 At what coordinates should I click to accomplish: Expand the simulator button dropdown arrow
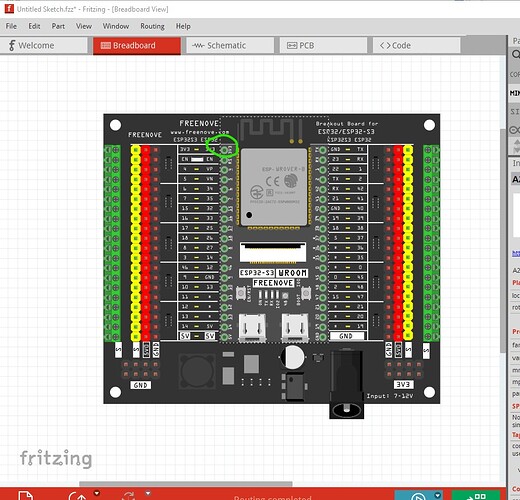(x=438, y=495)
